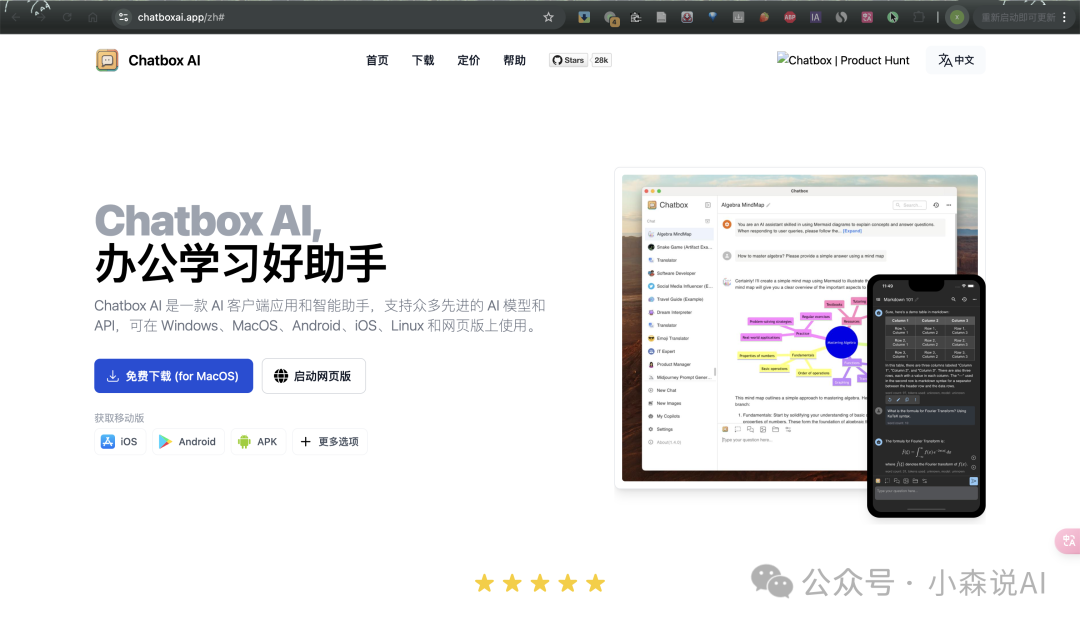Click the Android Google Play button
1080x626 pixels.
point(188,441)
